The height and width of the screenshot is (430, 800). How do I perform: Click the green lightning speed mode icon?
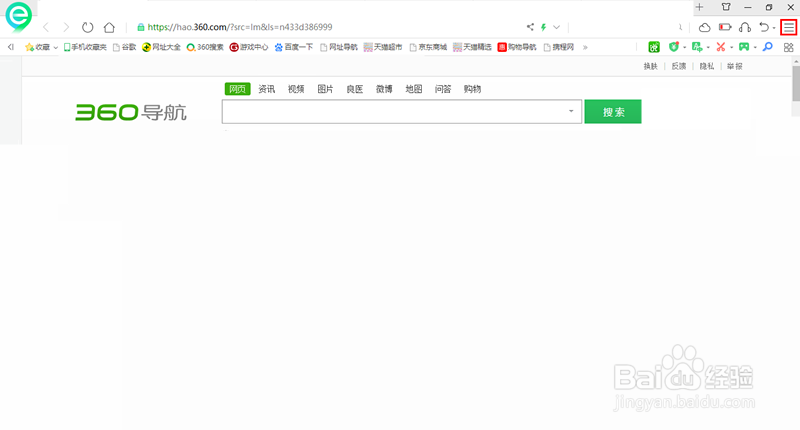[x=544, y=27]
